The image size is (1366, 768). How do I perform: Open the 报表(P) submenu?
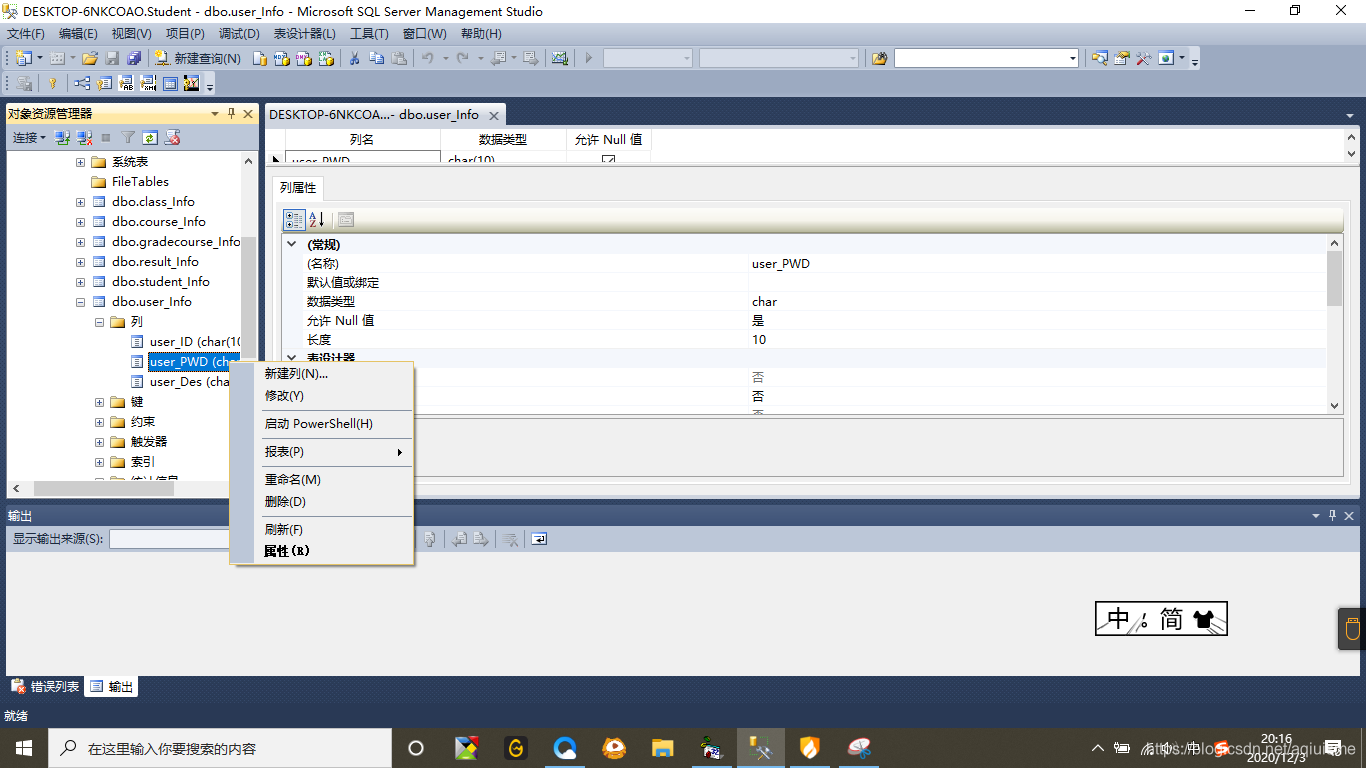click(323, 452)
